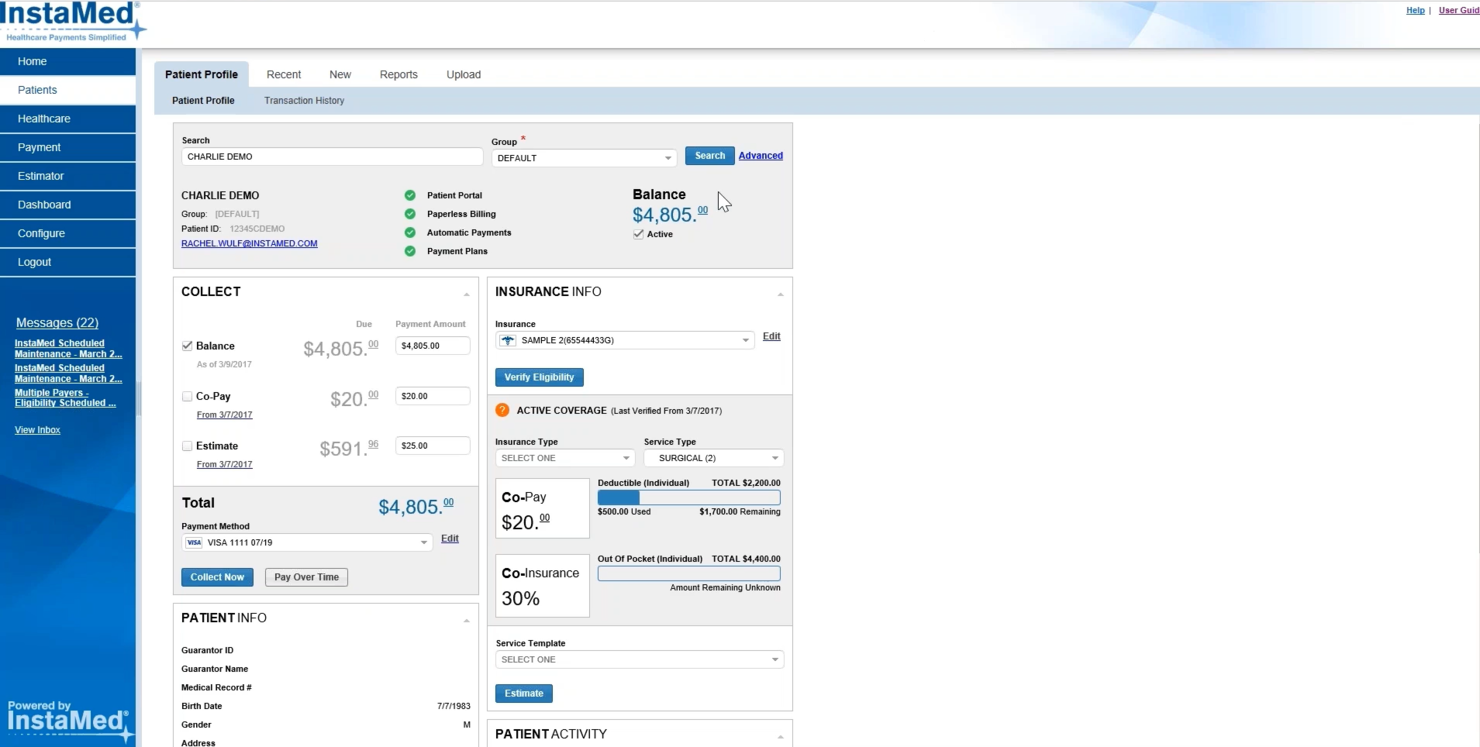Click the Pay Over Time button

pyautogui.click(x=307, y=577)
